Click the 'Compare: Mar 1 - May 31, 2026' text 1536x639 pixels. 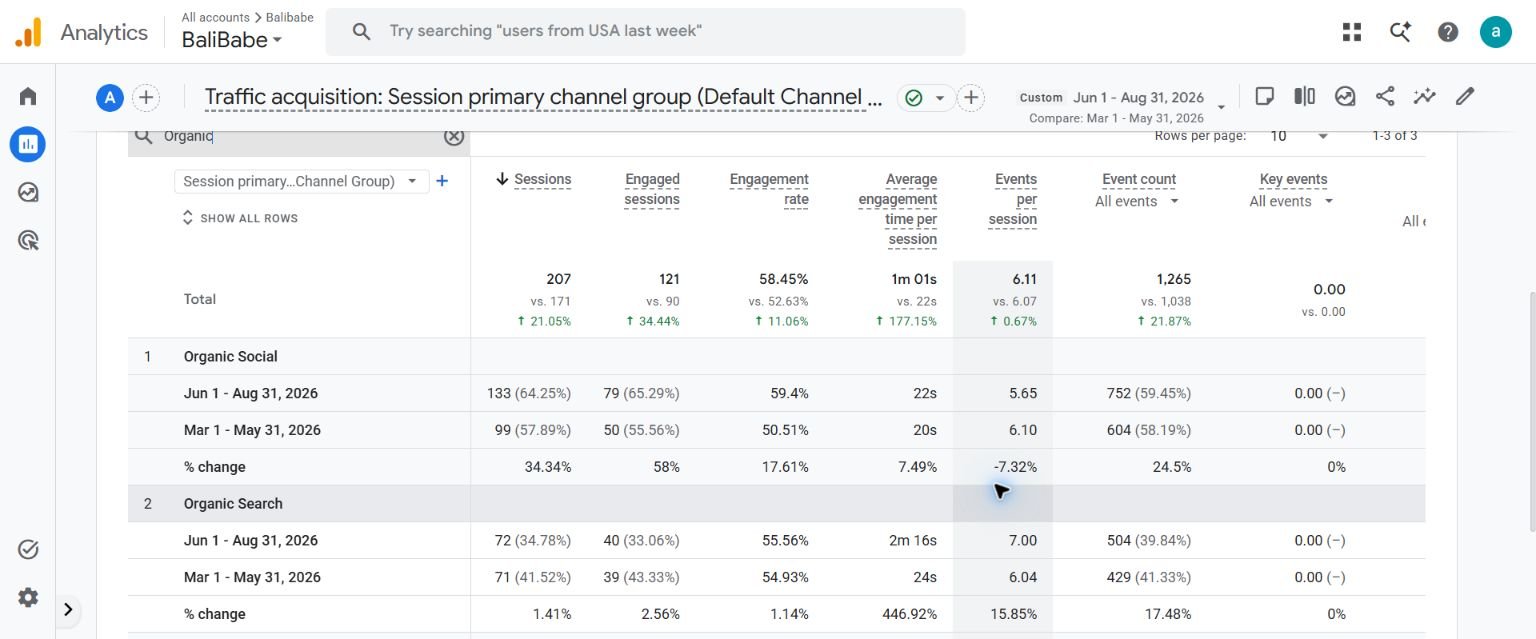coord(1116,118)
